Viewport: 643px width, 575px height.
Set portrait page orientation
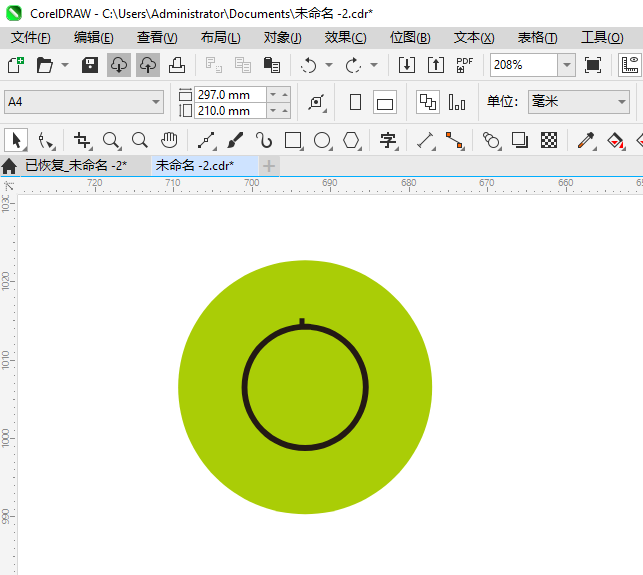356,102
